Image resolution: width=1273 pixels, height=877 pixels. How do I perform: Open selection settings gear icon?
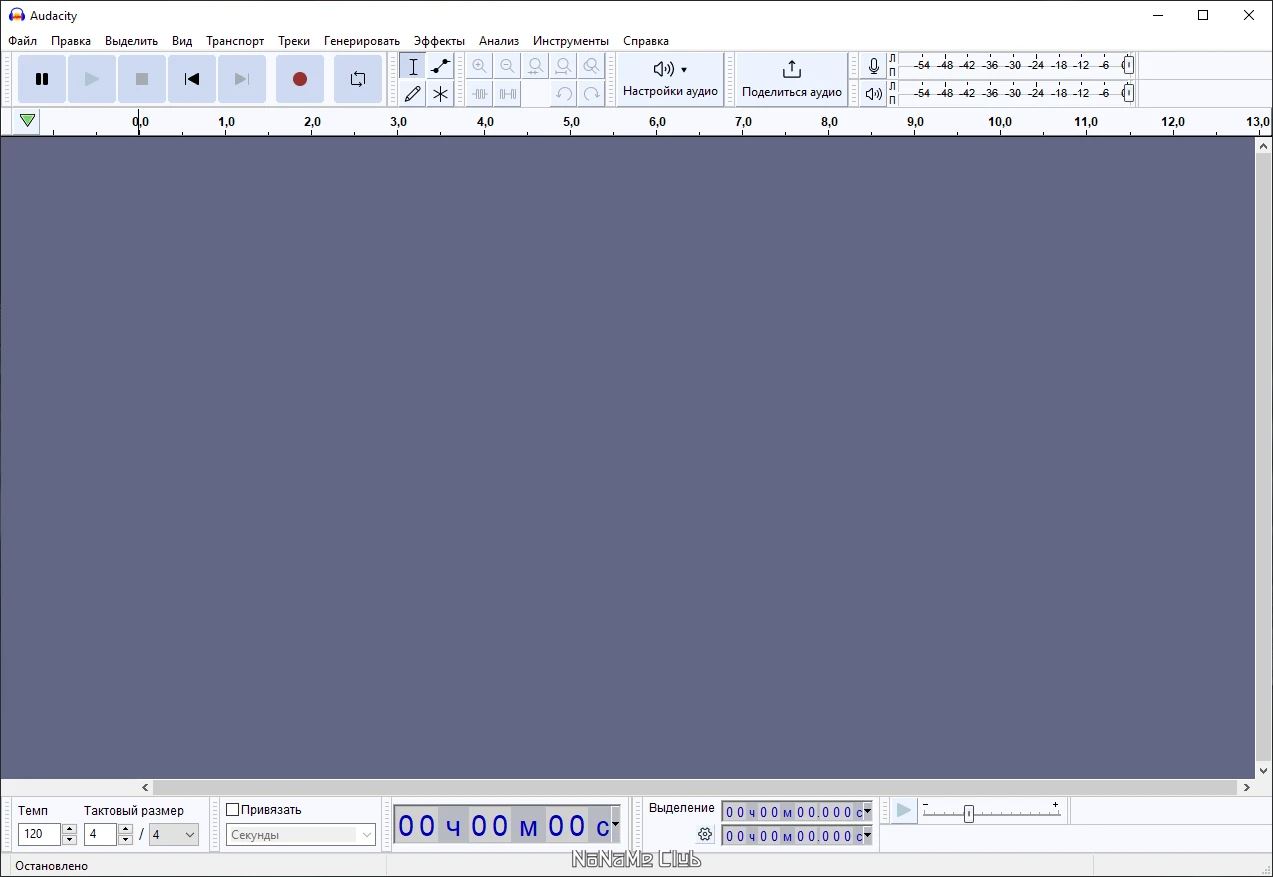pos(705,834)
